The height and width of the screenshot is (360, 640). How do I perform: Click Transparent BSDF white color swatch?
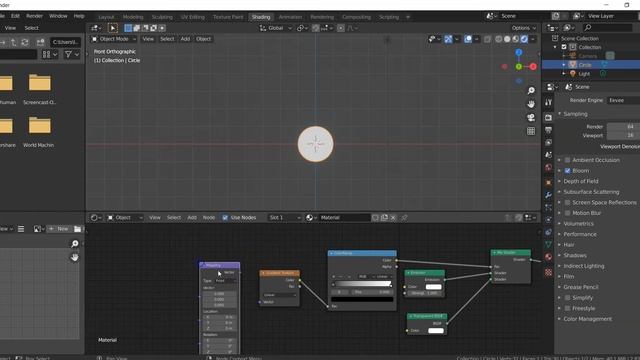click(x=436, y=330)
